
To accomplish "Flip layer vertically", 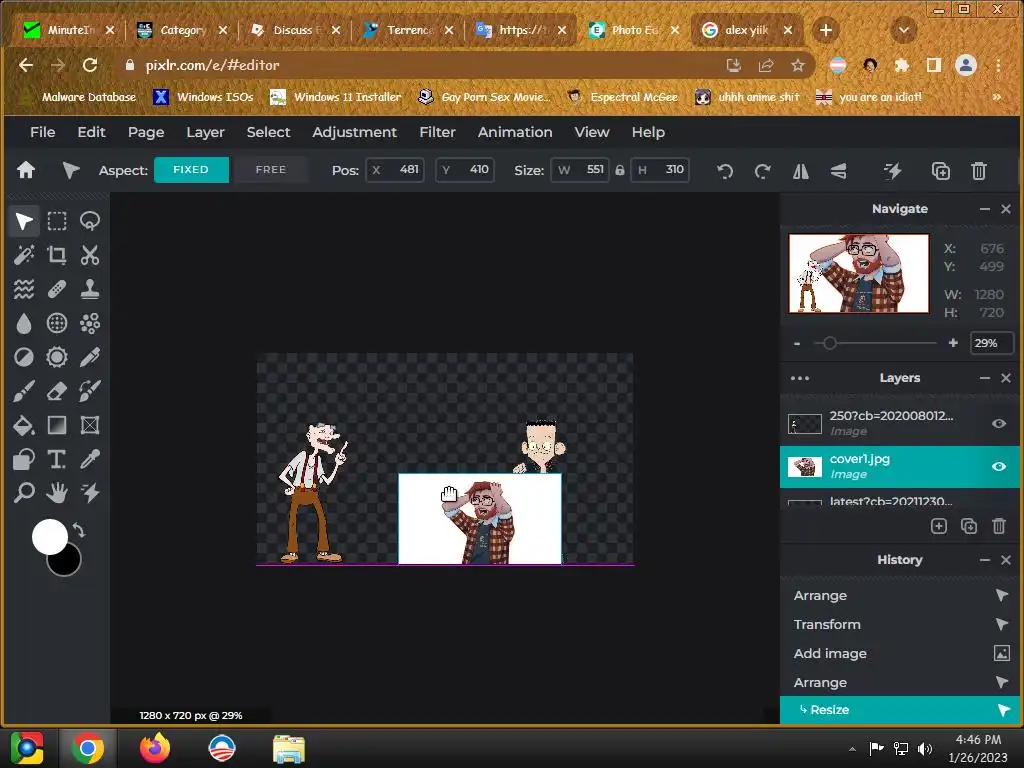I will pyautogui.click(x=839, y=171).
